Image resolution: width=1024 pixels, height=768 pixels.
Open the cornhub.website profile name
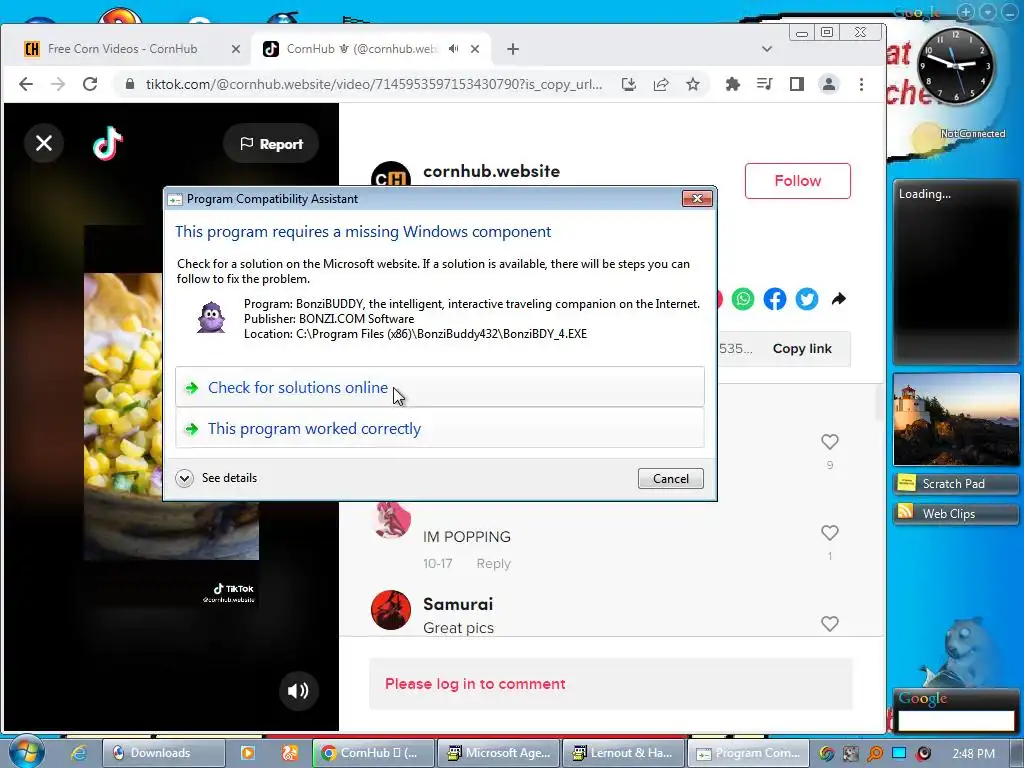(491, 171)
